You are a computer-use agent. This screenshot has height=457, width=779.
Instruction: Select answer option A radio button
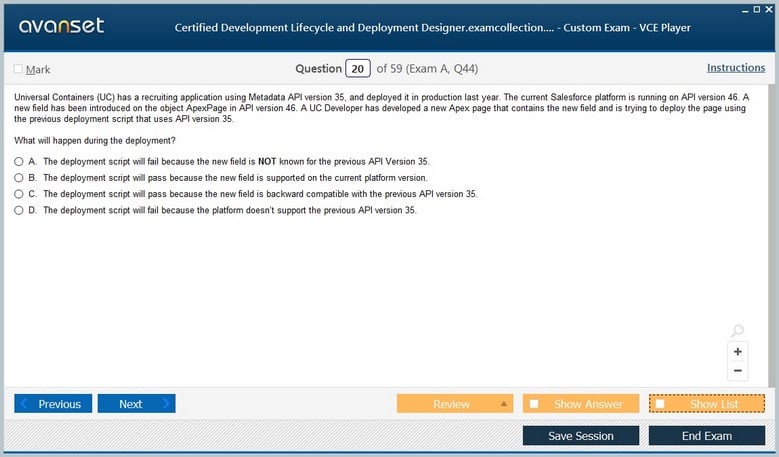[x=19, y=161]
